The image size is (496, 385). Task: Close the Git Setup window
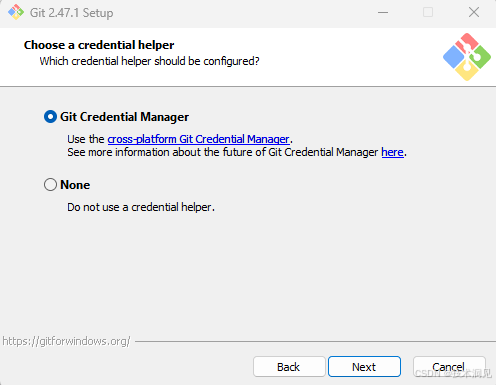tap(474, 13)
